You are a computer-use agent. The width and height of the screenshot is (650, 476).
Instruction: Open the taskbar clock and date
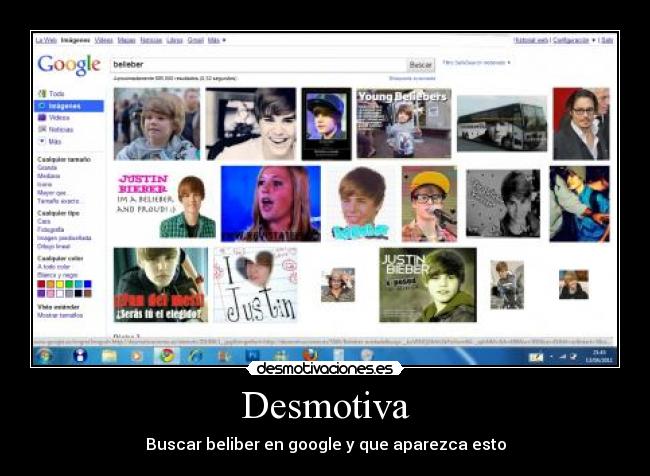599,356
